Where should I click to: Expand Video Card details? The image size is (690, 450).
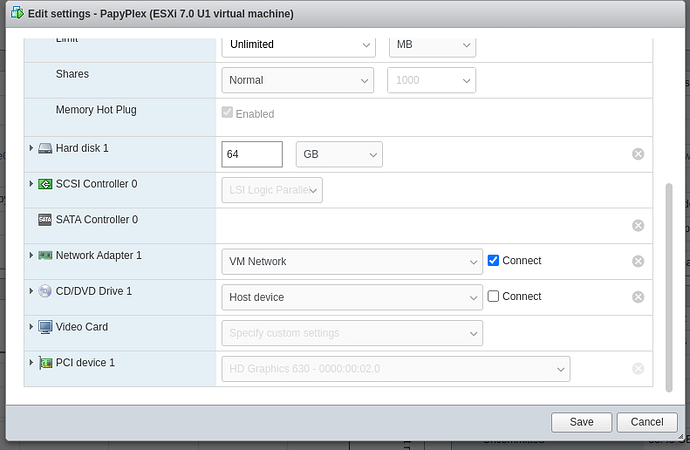point(31,326)
